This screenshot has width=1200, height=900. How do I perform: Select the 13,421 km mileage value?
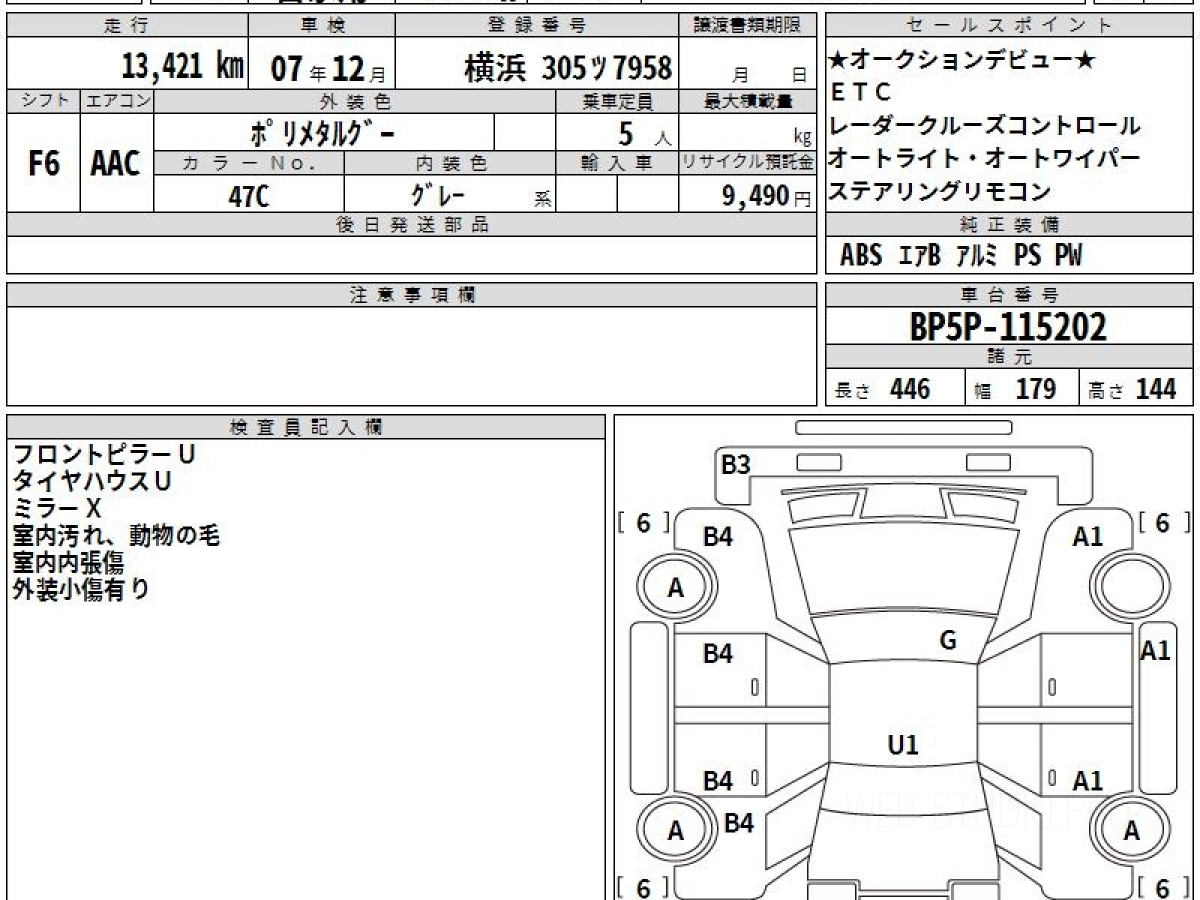point(183,67)
